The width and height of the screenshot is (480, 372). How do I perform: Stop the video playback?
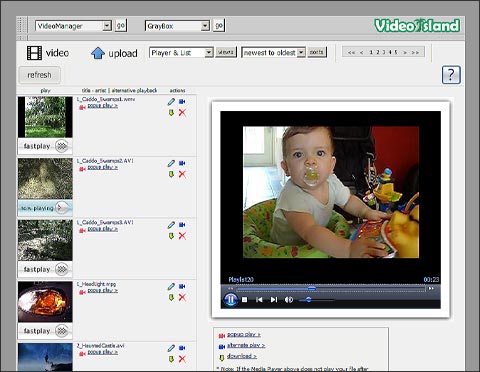pos(244,300)
